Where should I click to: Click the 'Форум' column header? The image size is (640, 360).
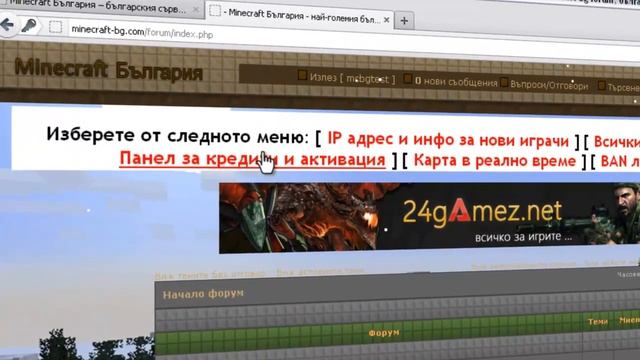coord(384,333)
